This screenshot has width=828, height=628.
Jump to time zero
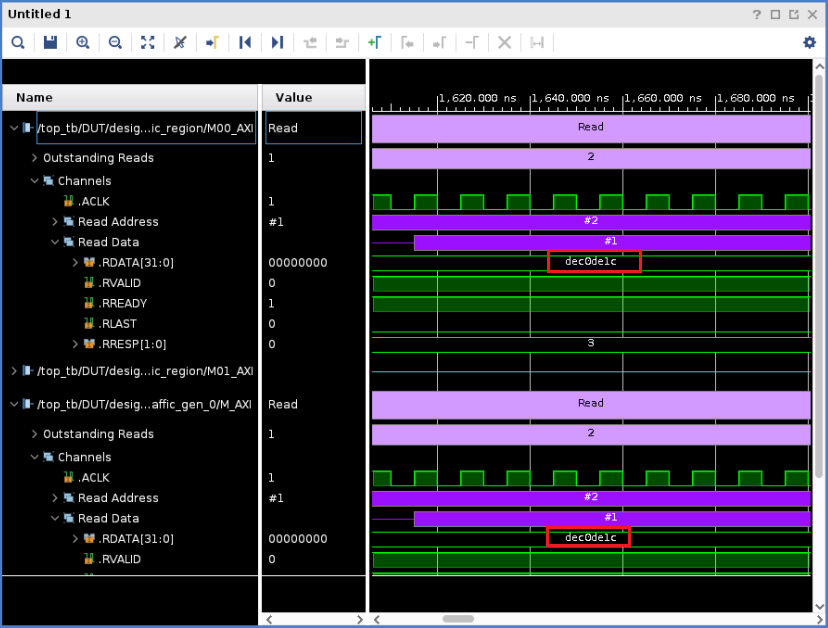pyautogui.click(x=245, y=42)
